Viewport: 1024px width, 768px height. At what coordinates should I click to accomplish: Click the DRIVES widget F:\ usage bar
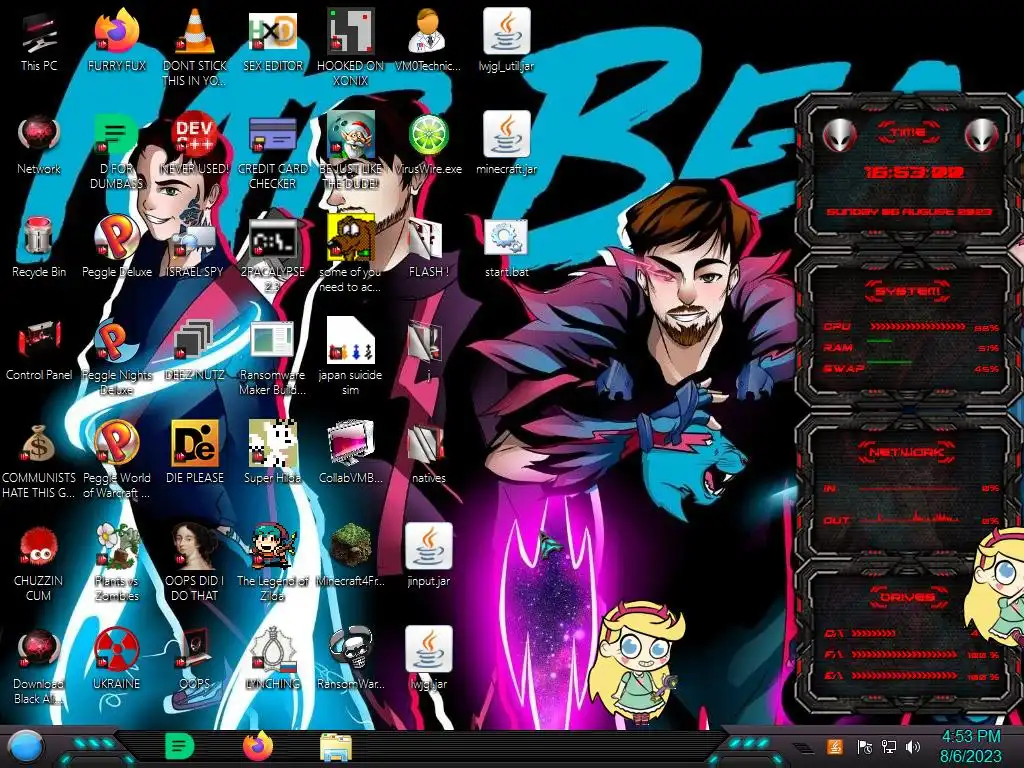pos(904,654)
